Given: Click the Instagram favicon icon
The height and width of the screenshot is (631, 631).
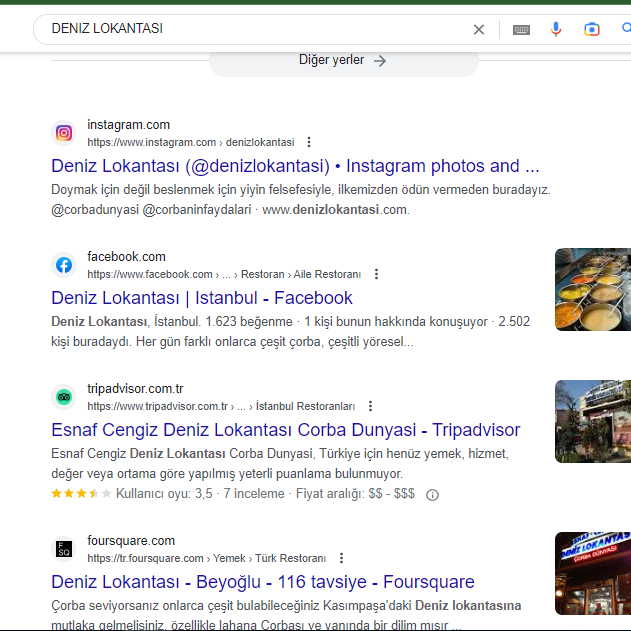Looking at the screenshot, I should click(x=64, y=133).
